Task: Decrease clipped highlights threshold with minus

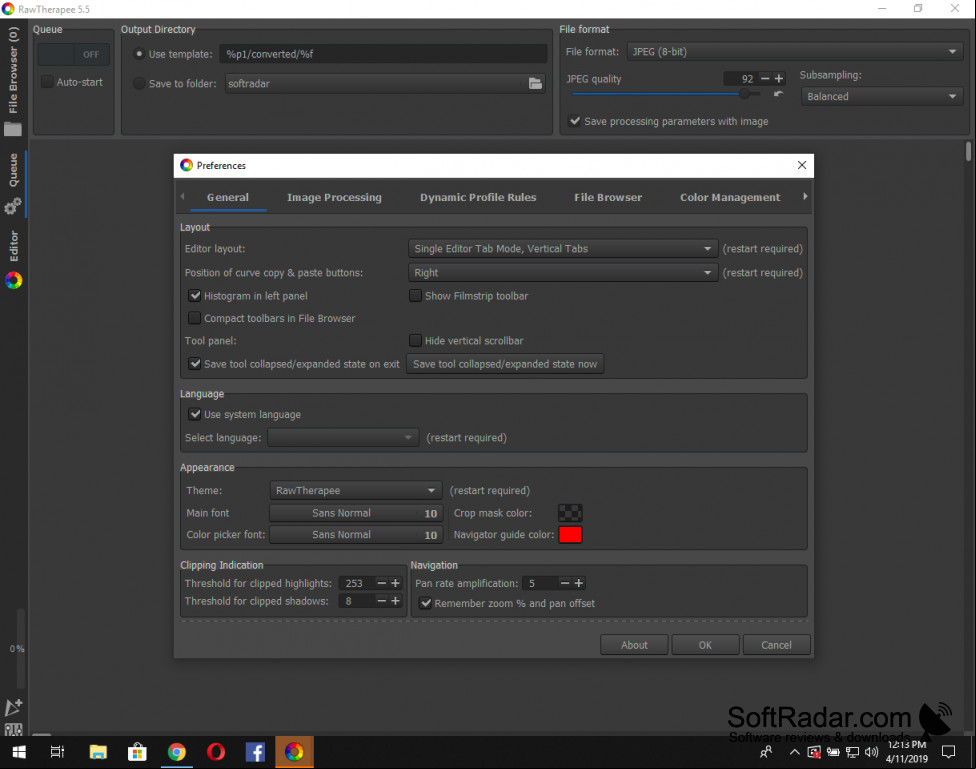Action: click(x=382, y=583)
